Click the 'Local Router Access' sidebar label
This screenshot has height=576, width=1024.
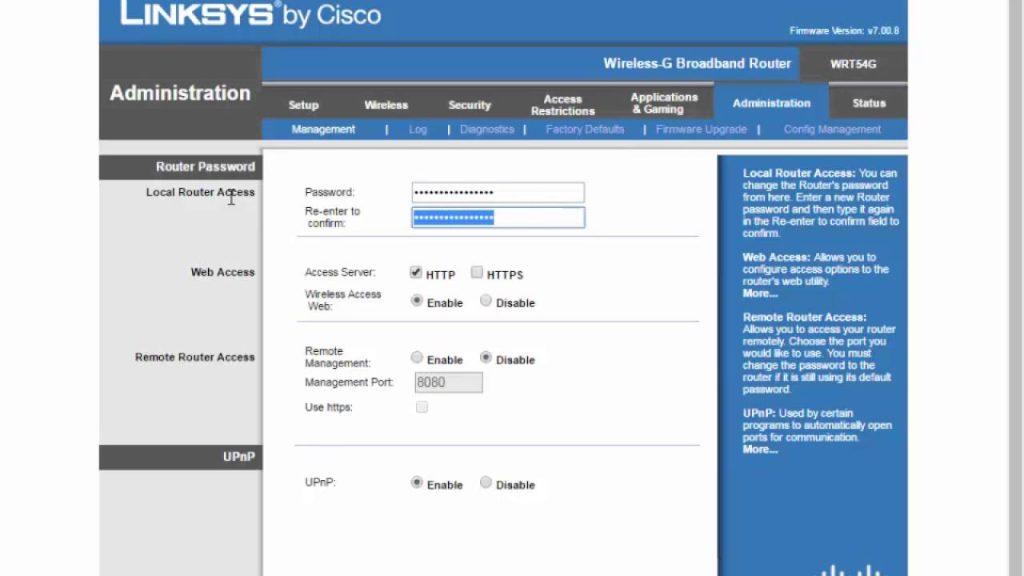pyautogui.click(x=200, y=192)
